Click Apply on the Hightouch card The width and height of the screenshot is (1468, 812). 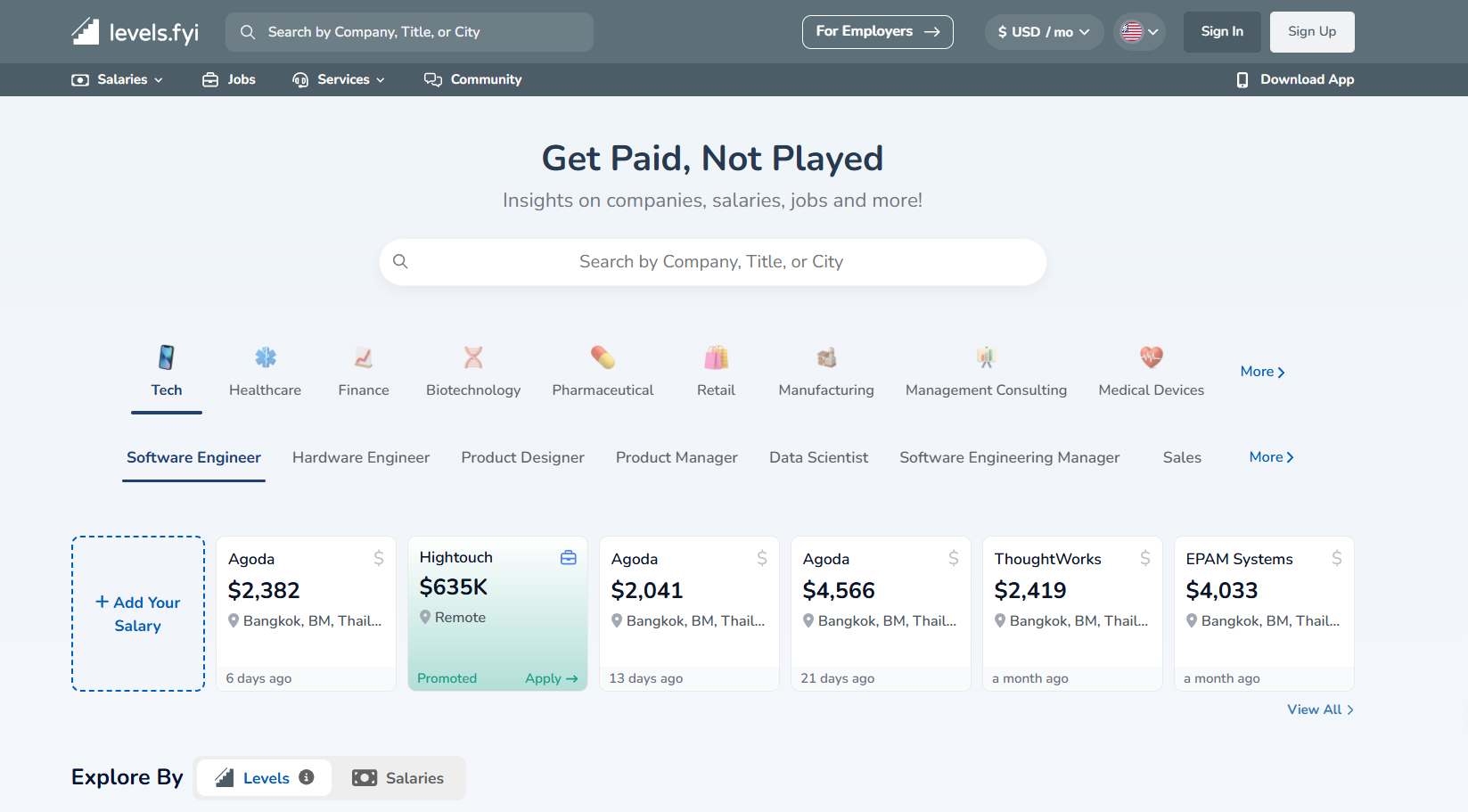(x=552, y=678)
